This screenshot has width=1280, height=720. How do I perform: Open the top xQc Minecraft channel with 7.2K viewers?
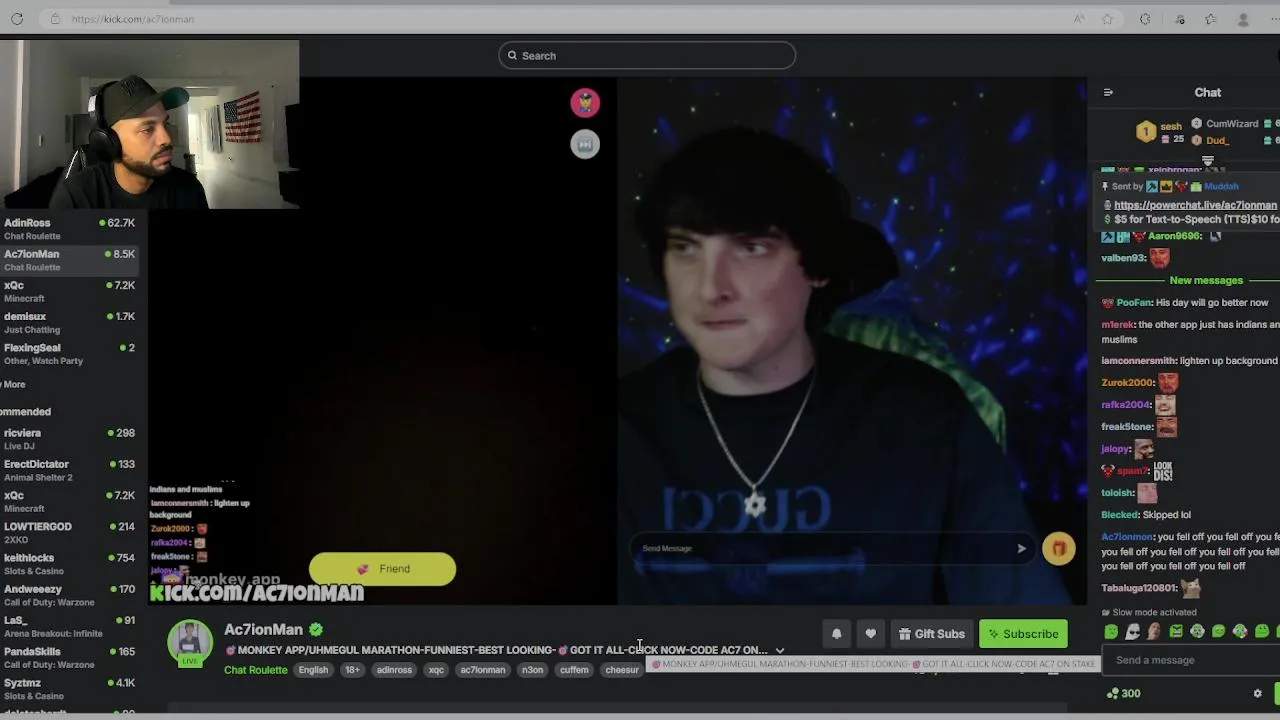point(70,291)
